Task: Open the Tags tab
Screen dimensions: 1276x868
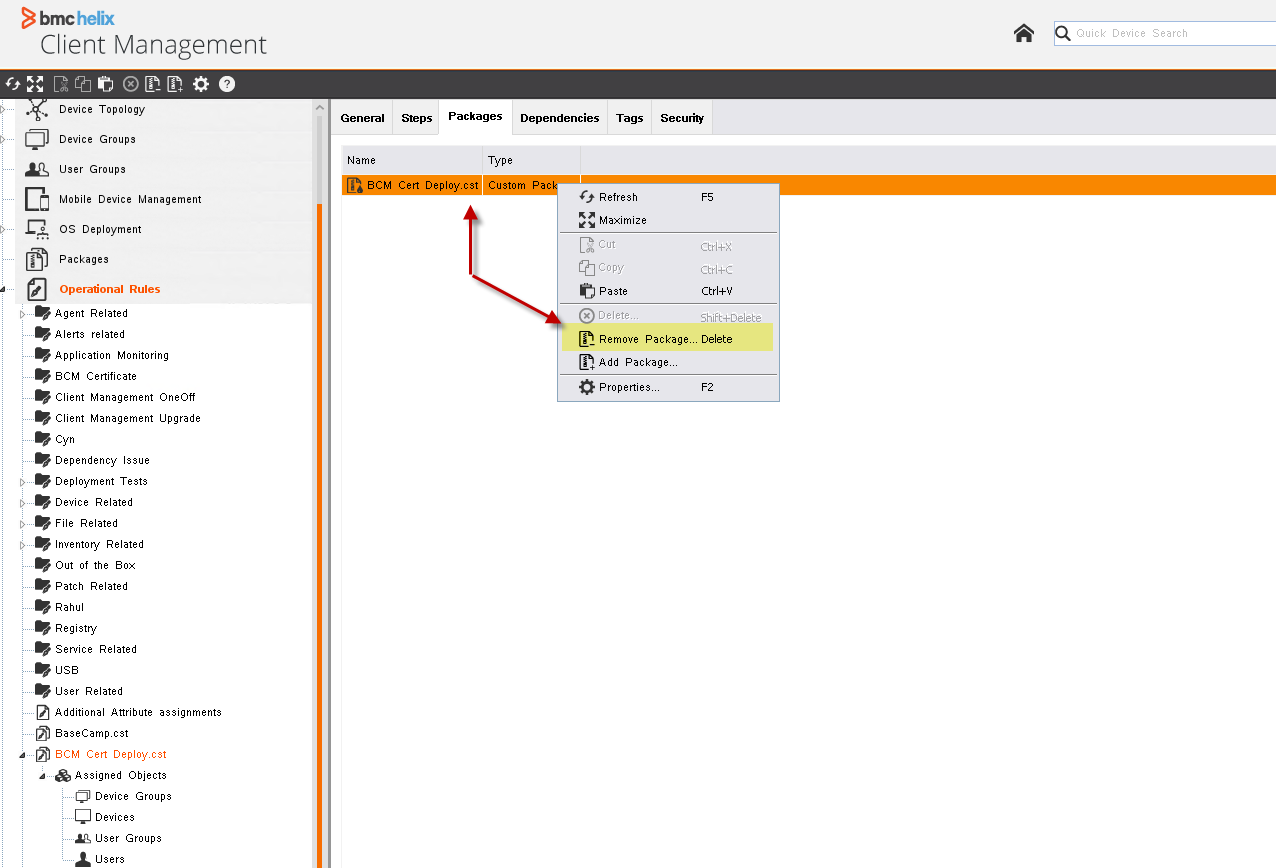Action: (x=630, y=118)
